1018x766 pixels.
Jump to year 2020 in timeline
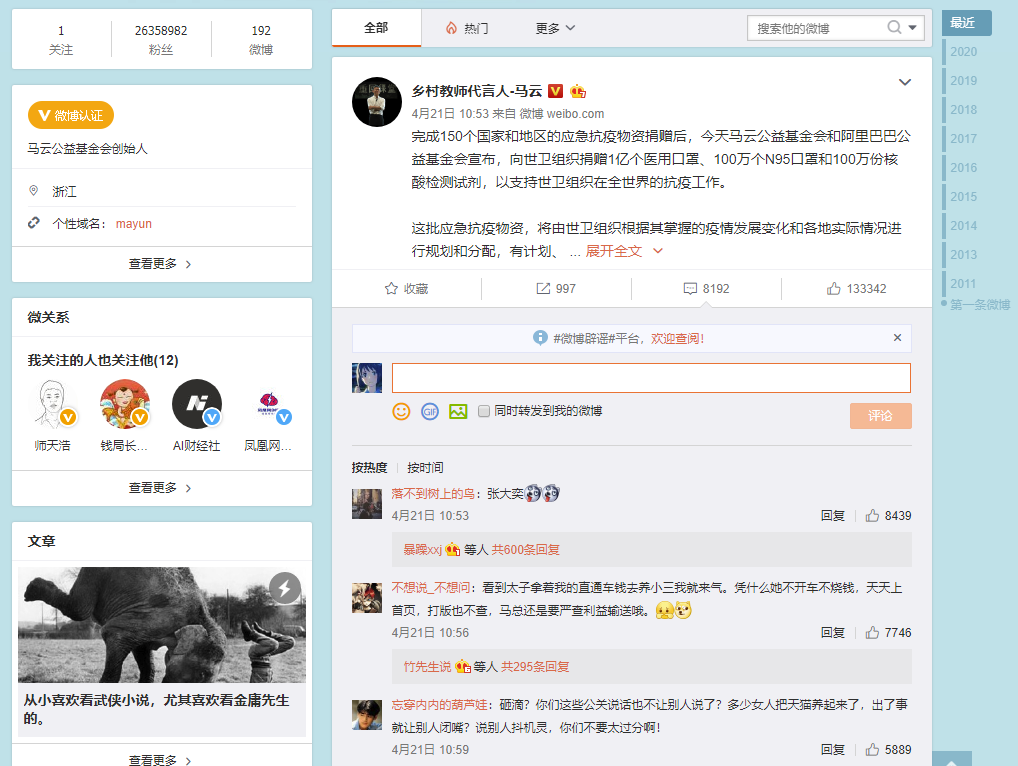point(963,52)
